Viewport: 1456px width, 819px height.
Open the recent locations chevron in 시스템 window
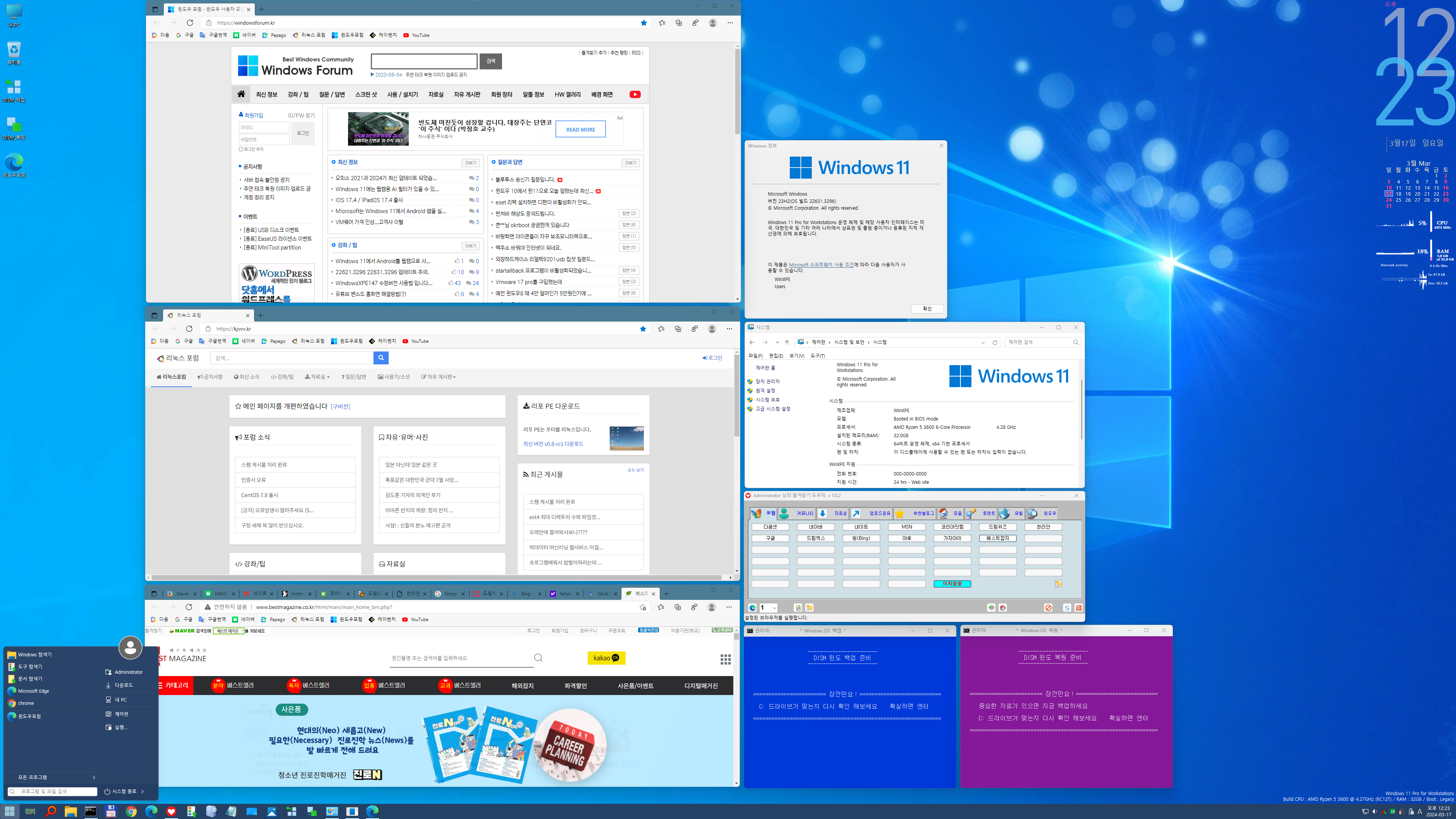tap(777, 342)
